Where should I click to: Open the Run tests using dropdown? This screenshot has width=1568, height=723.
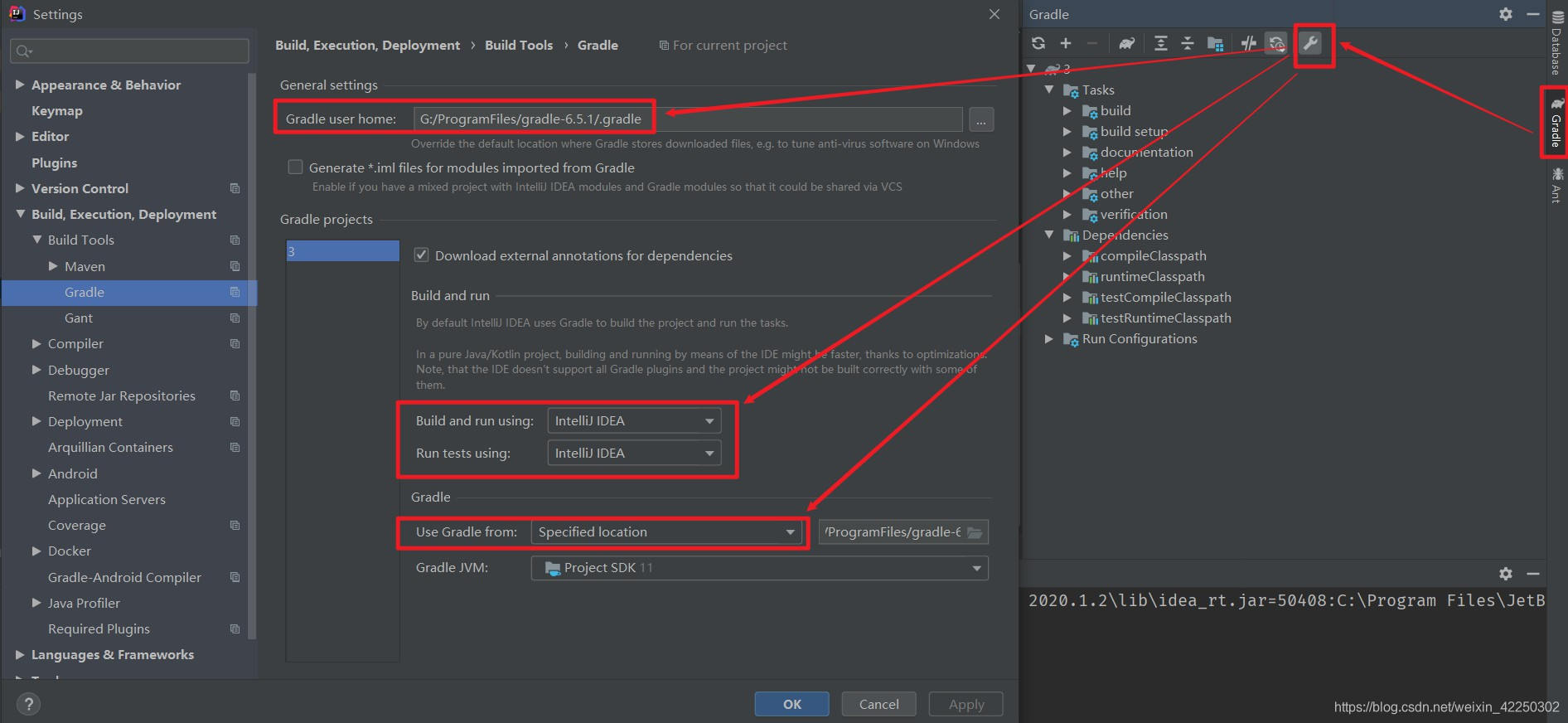[634, 454]
